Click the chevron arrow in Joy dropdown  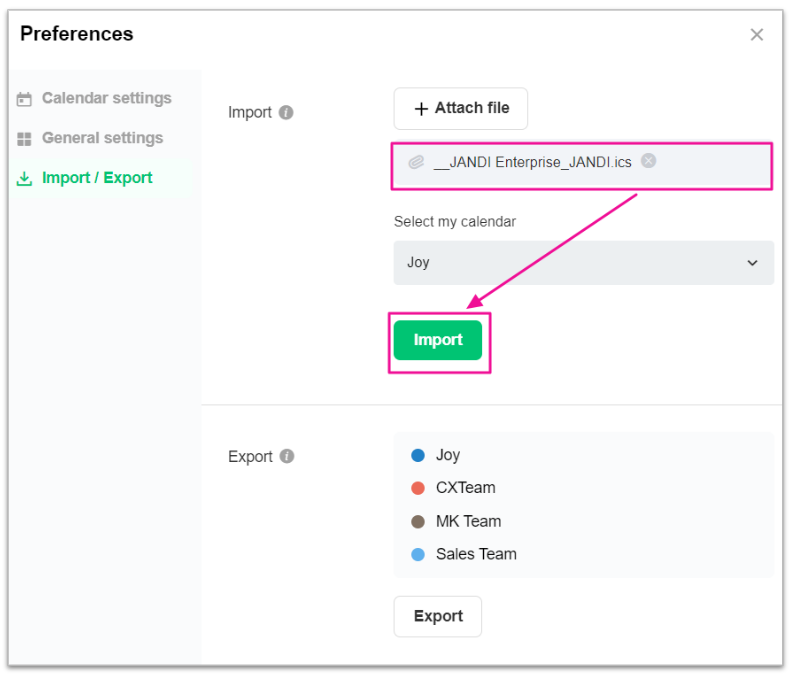point(753,263)
